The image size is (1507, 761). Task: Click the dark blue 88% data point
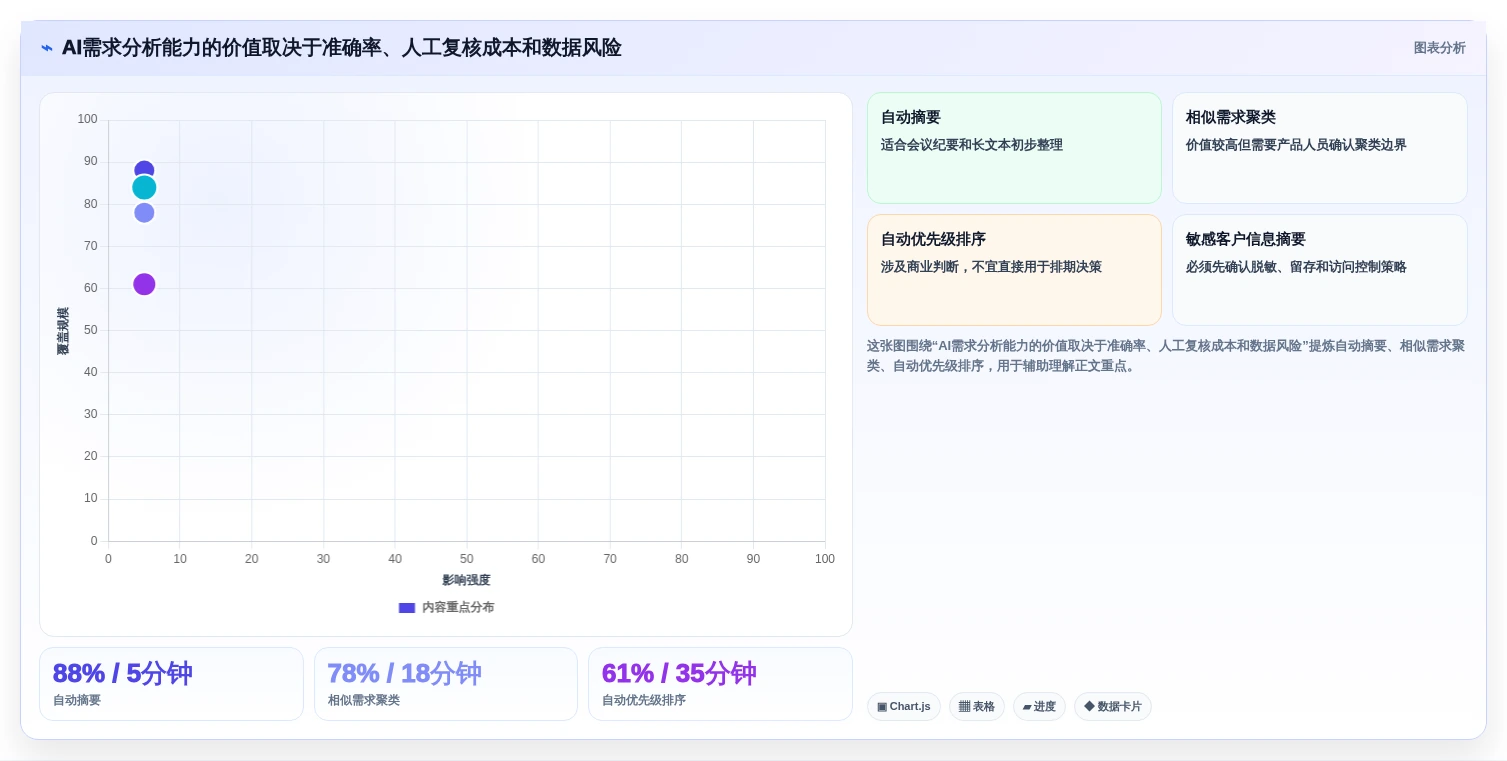coord(144,169)
